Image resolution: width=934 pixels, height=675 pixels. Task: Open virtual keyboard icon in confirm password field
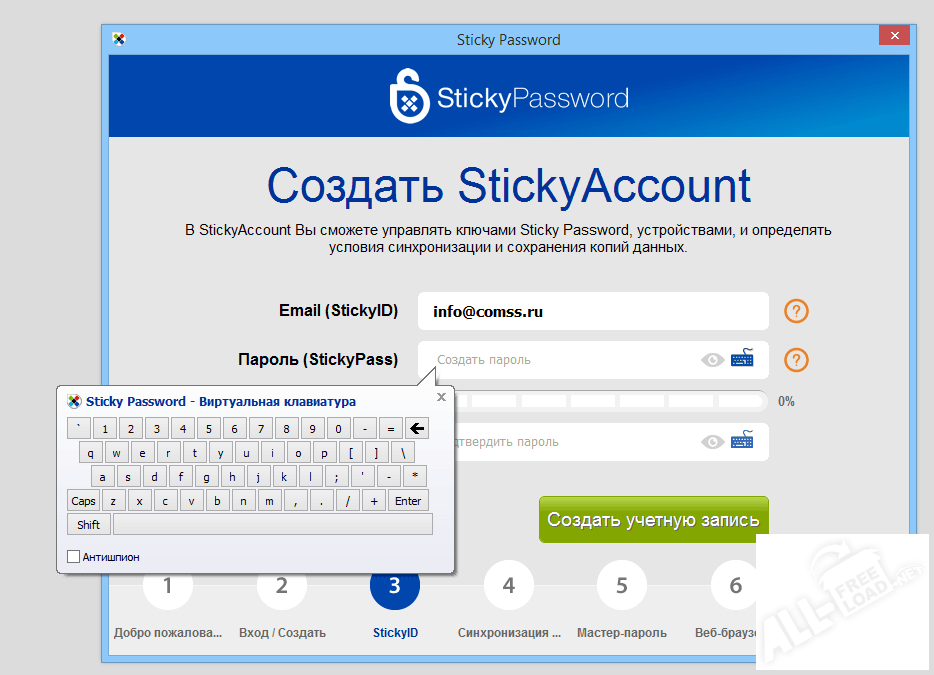742,441
